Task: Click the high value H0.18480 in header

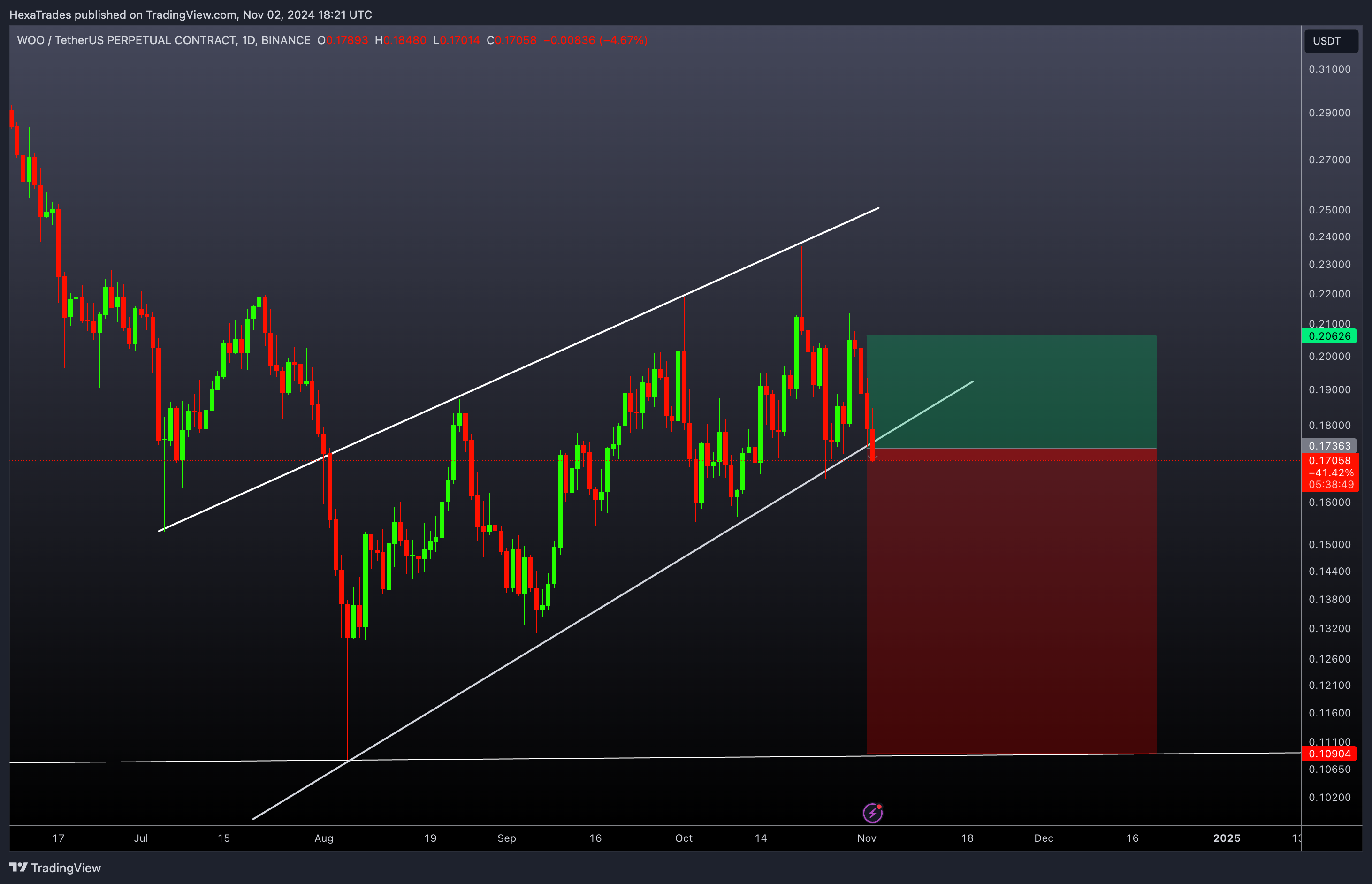Action: click(400, 40)
